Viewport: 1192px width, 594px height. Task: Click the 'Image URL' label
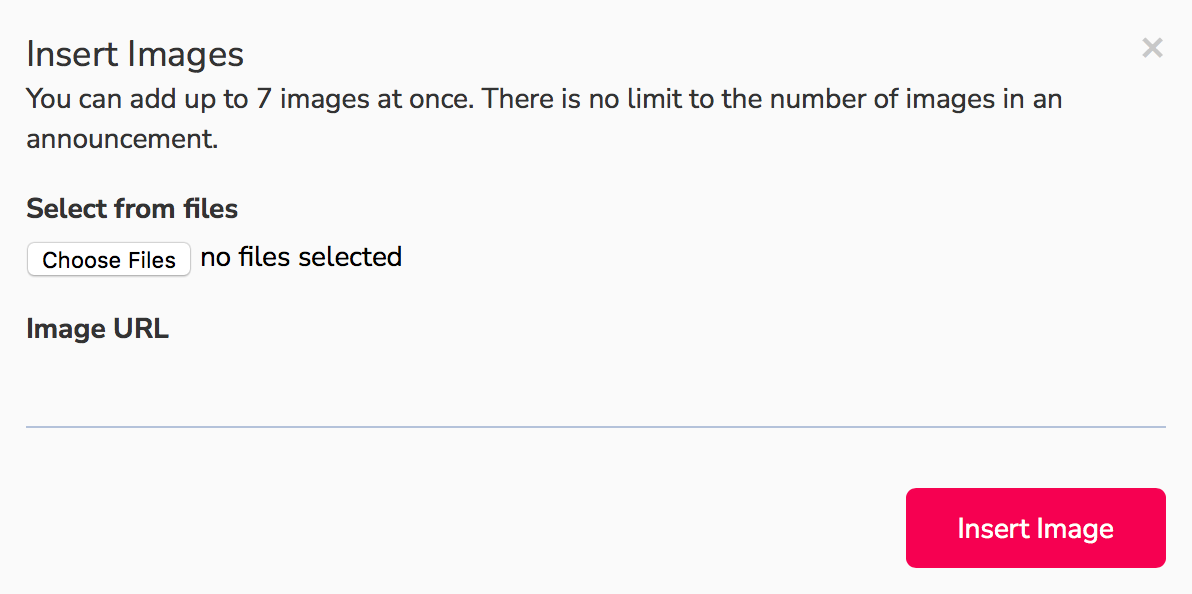click(97, 329)
